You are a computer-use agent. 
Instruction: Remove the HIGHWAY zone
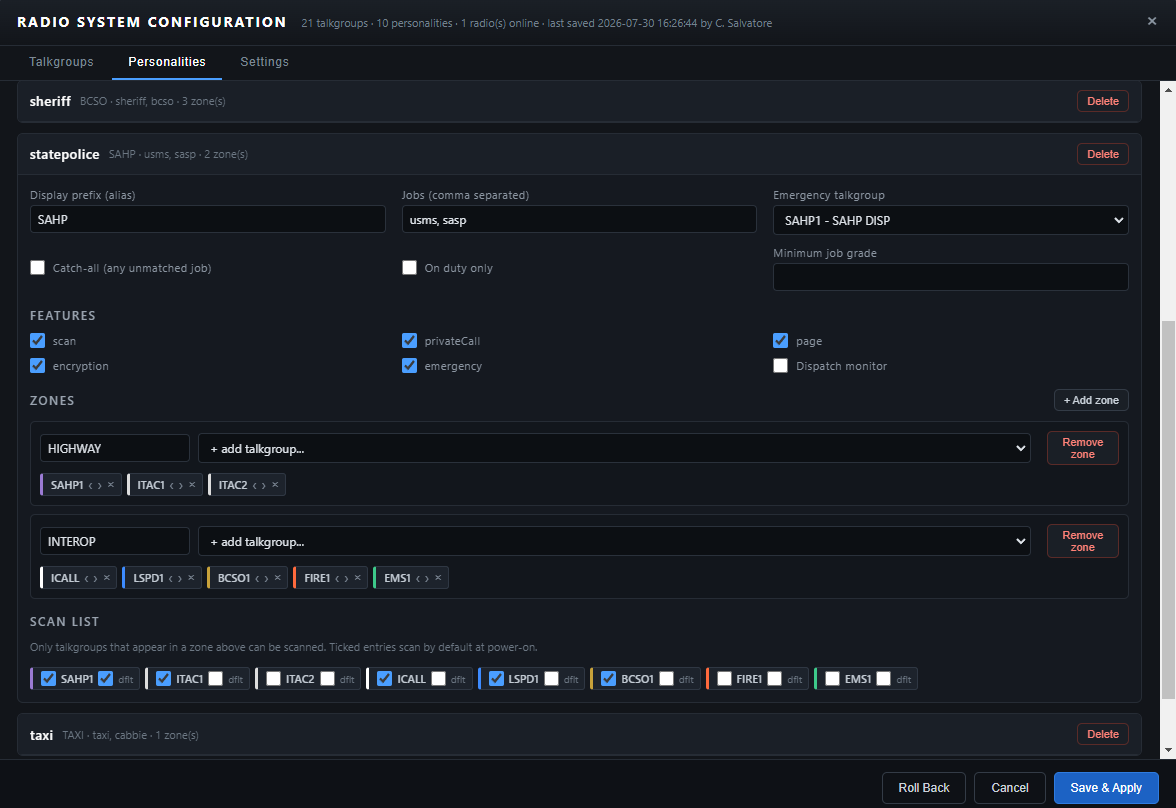(1082, 448)
